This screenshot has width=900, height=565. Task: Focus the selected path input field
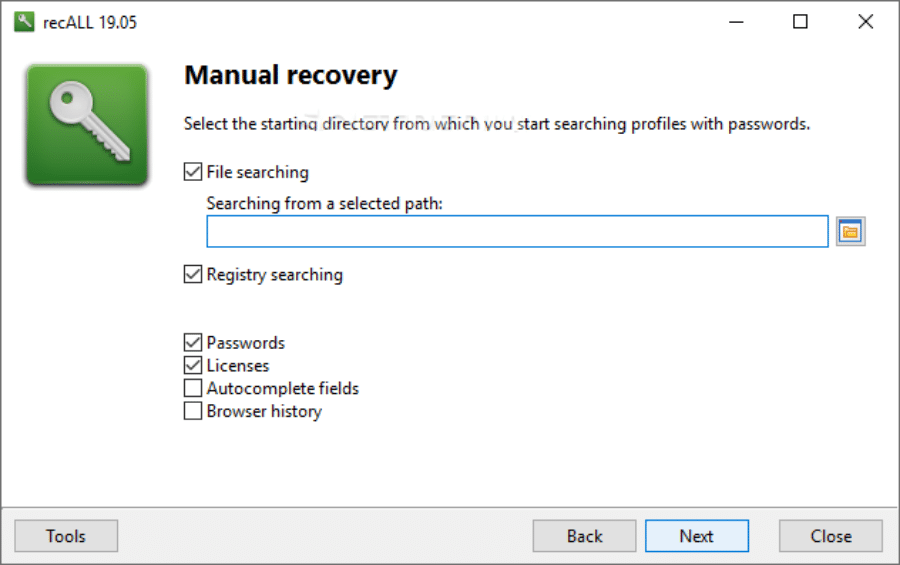click(517, 231)
